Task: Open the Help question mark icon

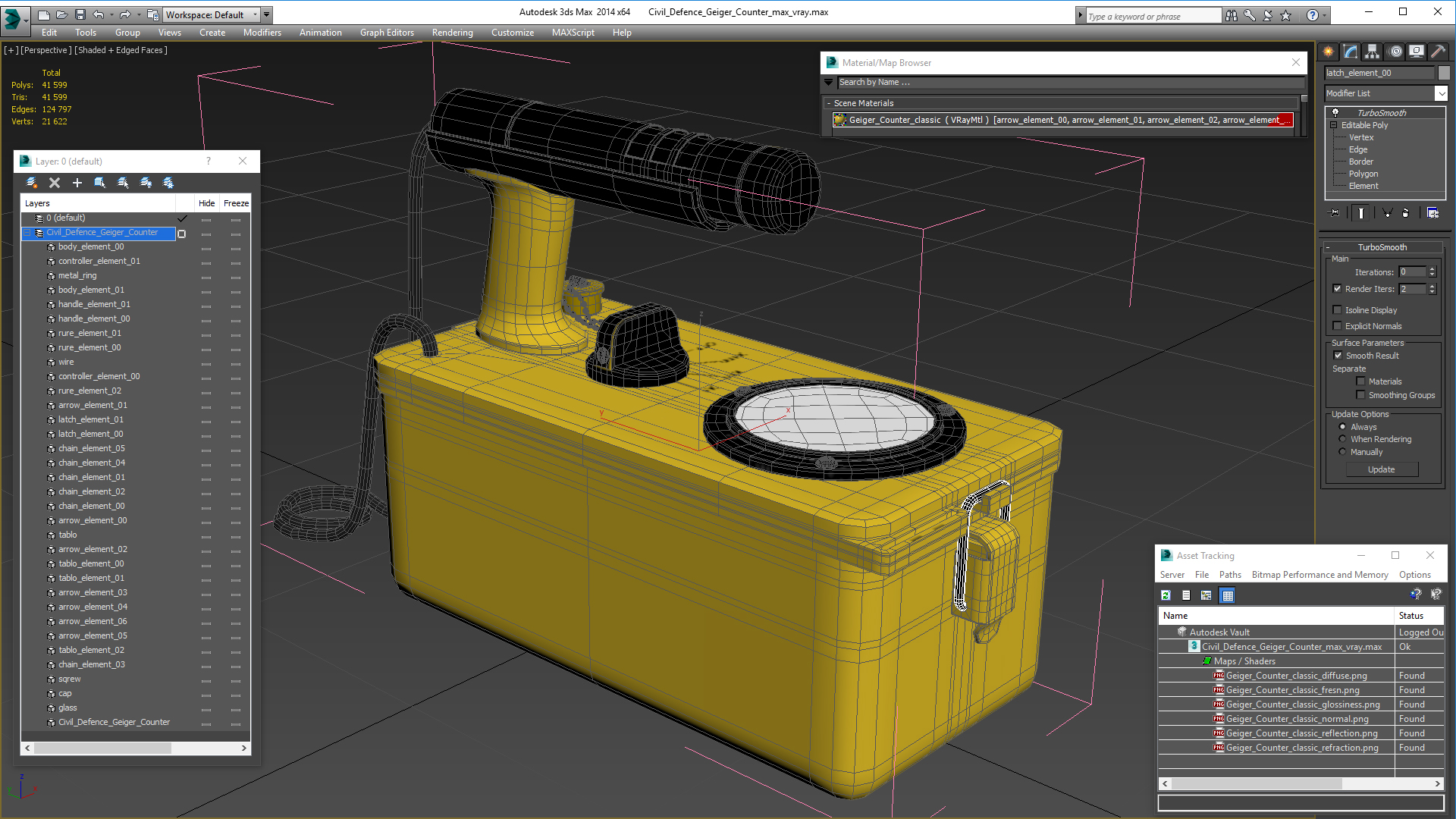Action: click(1313, 15)
